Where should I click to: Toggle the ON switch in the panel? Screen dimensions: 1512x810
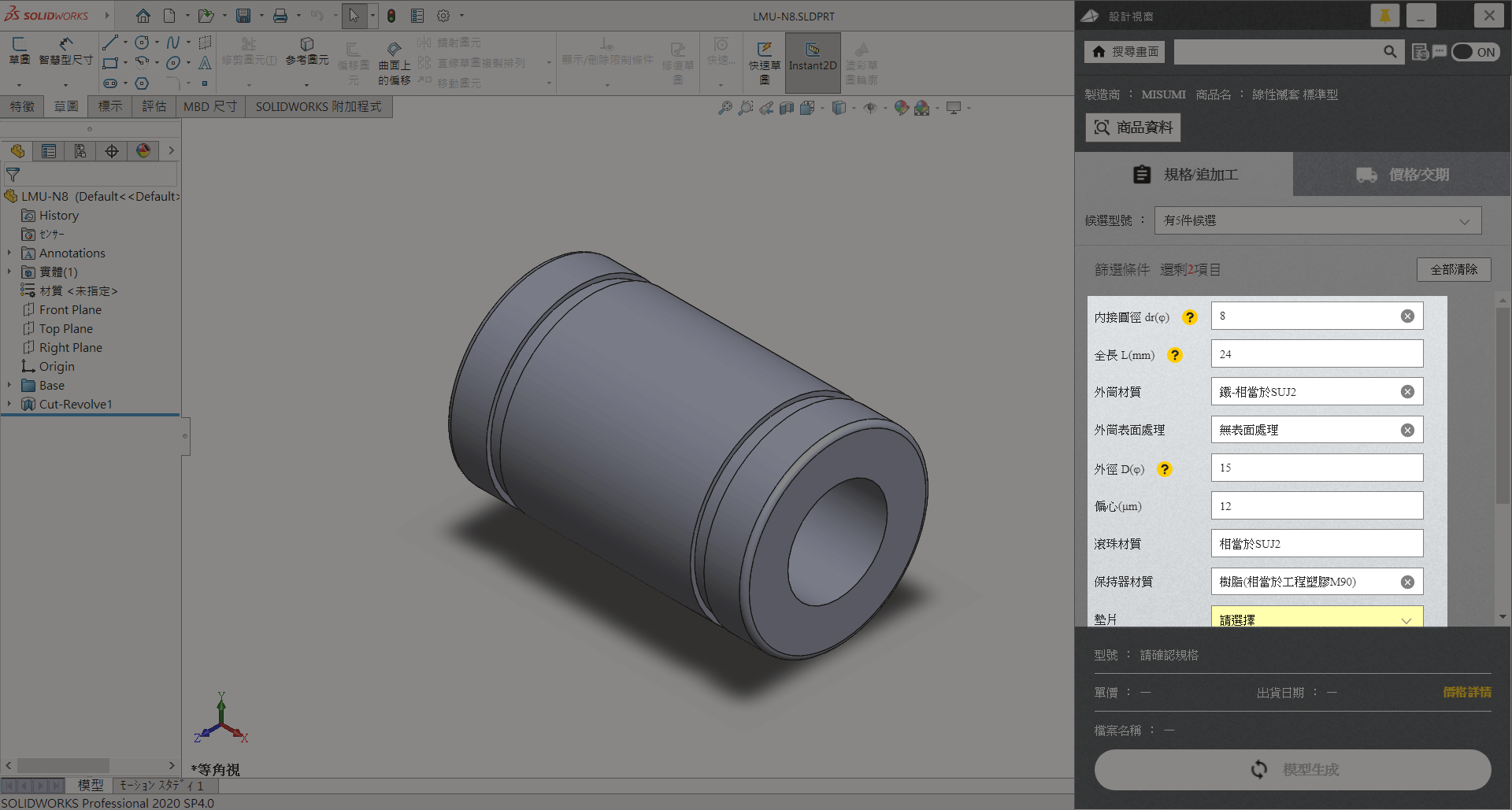click(1475, 52)
